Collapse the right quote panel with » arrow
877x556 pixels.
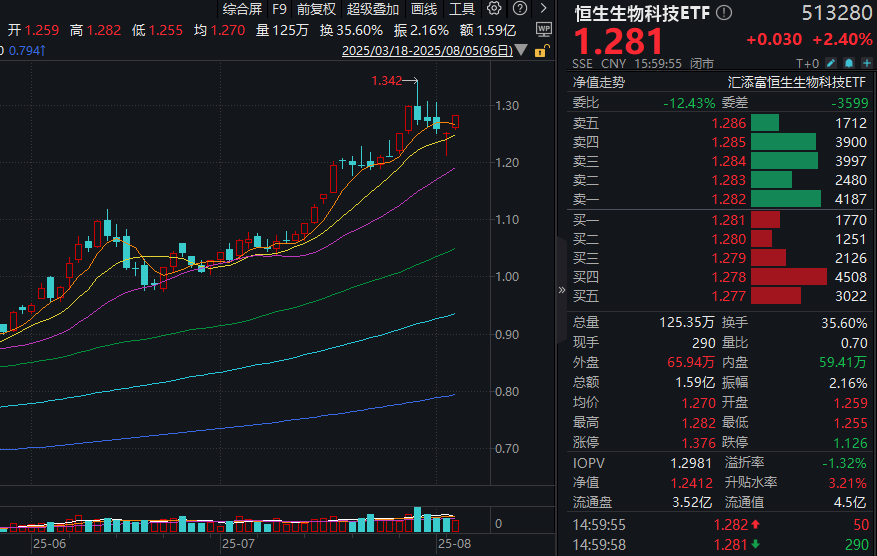point(561,290)
